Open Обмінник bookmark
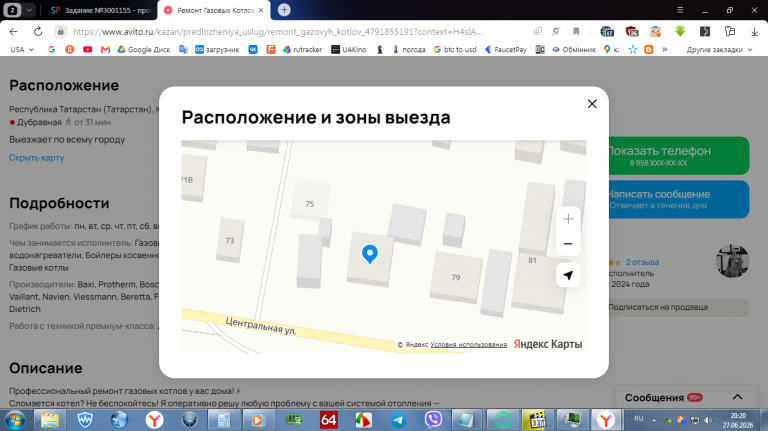The image size is (768, 431). (574, 49)
